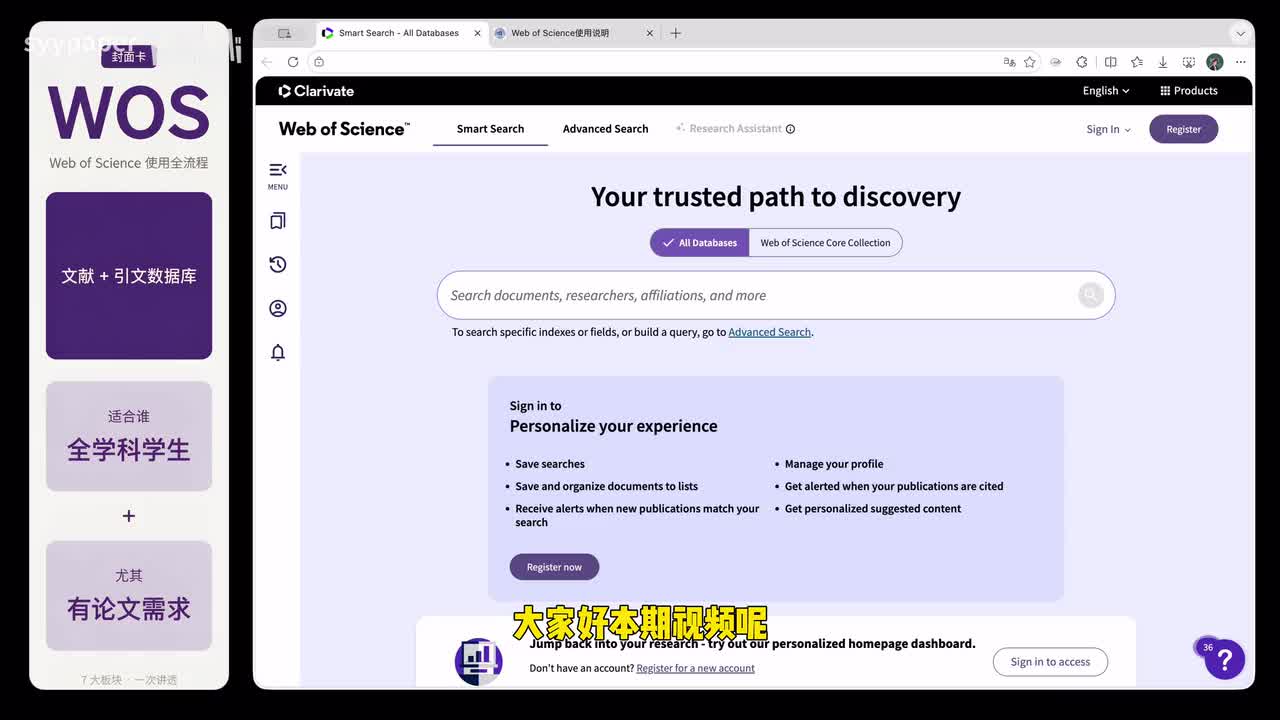Bookmark page with the star icon
Image resolution: width=1280 pixels, height=720 pixels.
pyautogui.click(x=1030, y=62)
